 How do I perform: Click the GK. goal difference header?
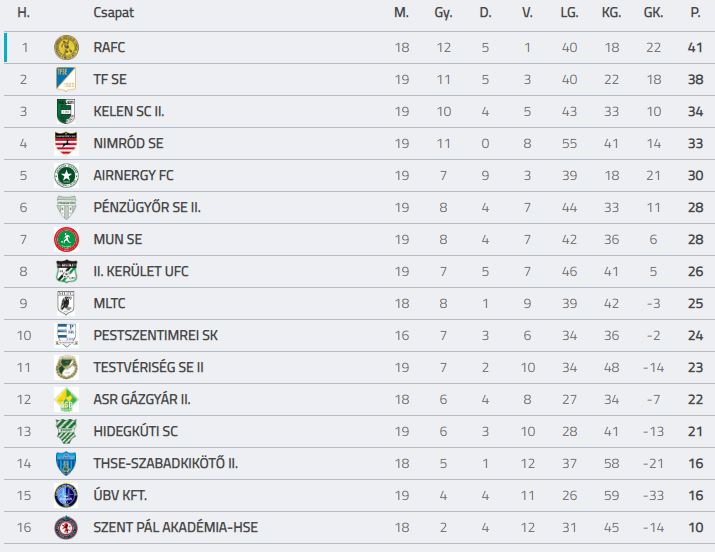[653, 13]
